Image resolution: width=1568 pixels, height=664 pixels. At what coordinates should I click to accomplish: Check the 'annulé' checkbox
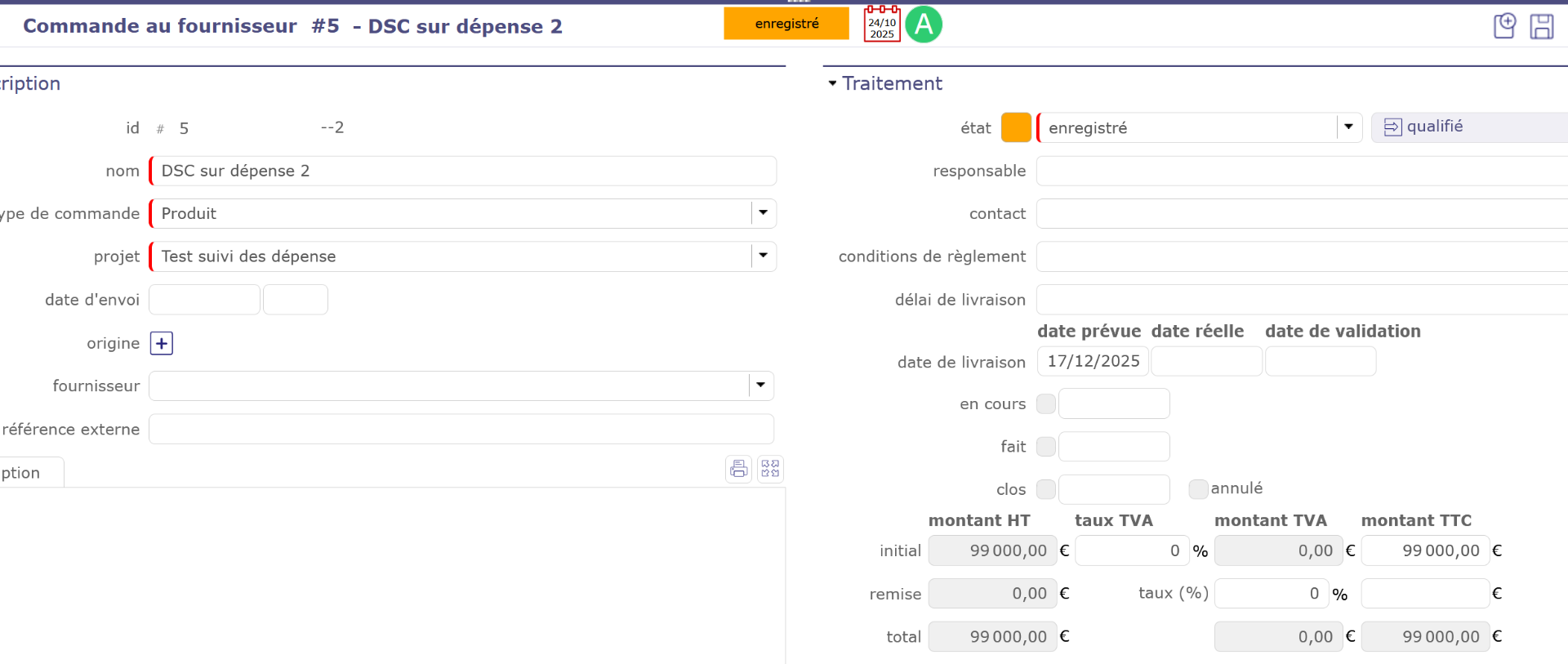pyautogui.click(x=1198, y=488)
